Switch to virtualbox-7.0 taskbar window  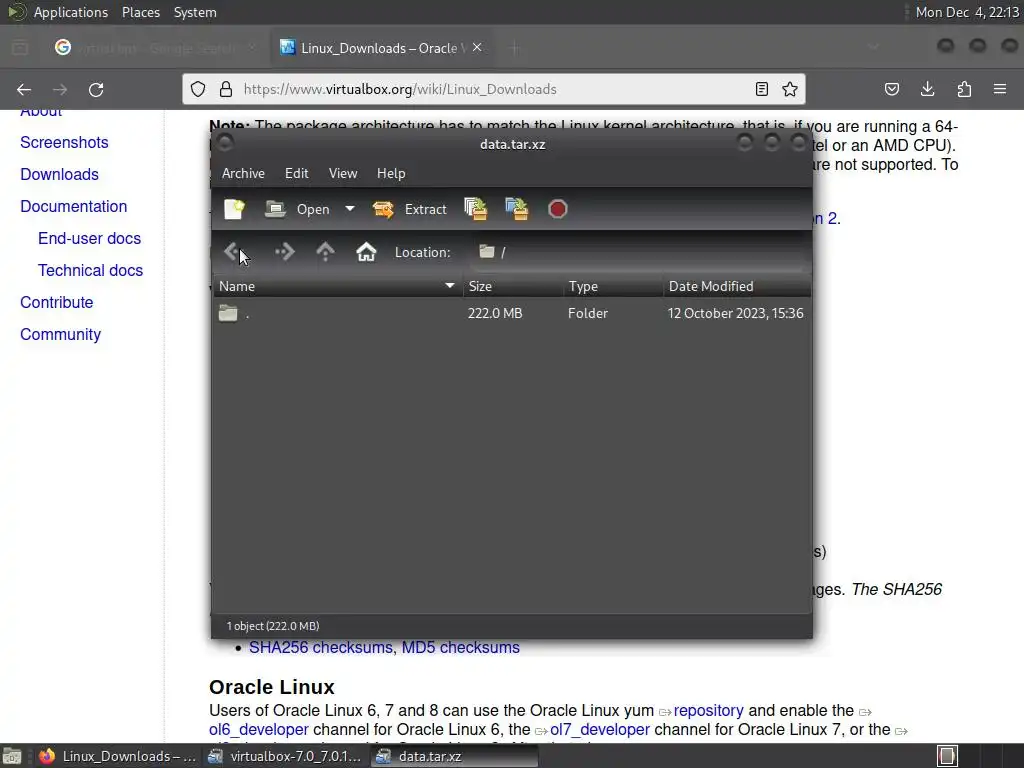point(285,756)
